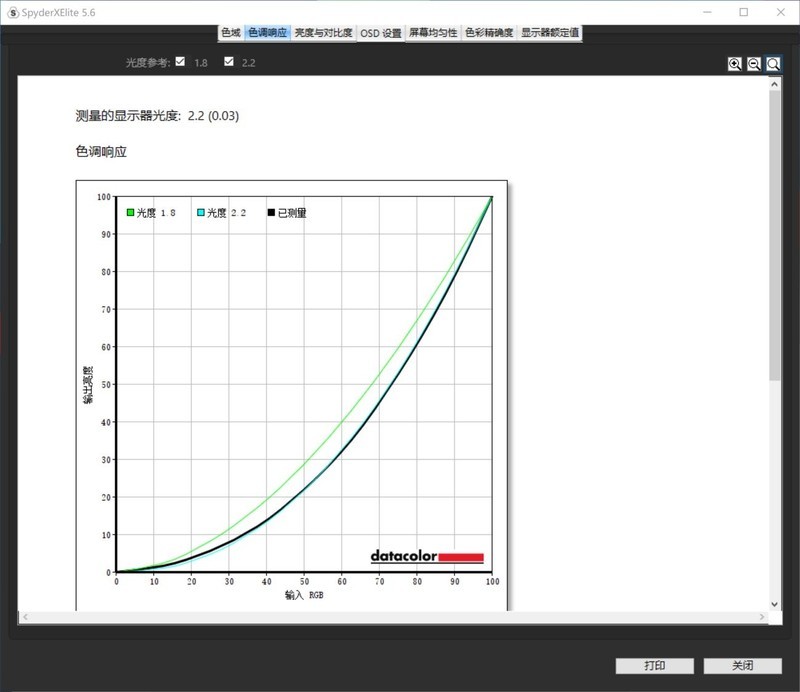Screen dimensions: 800x692
Task: Open the OSD 设置 tab
Action: tap(380, 31)
